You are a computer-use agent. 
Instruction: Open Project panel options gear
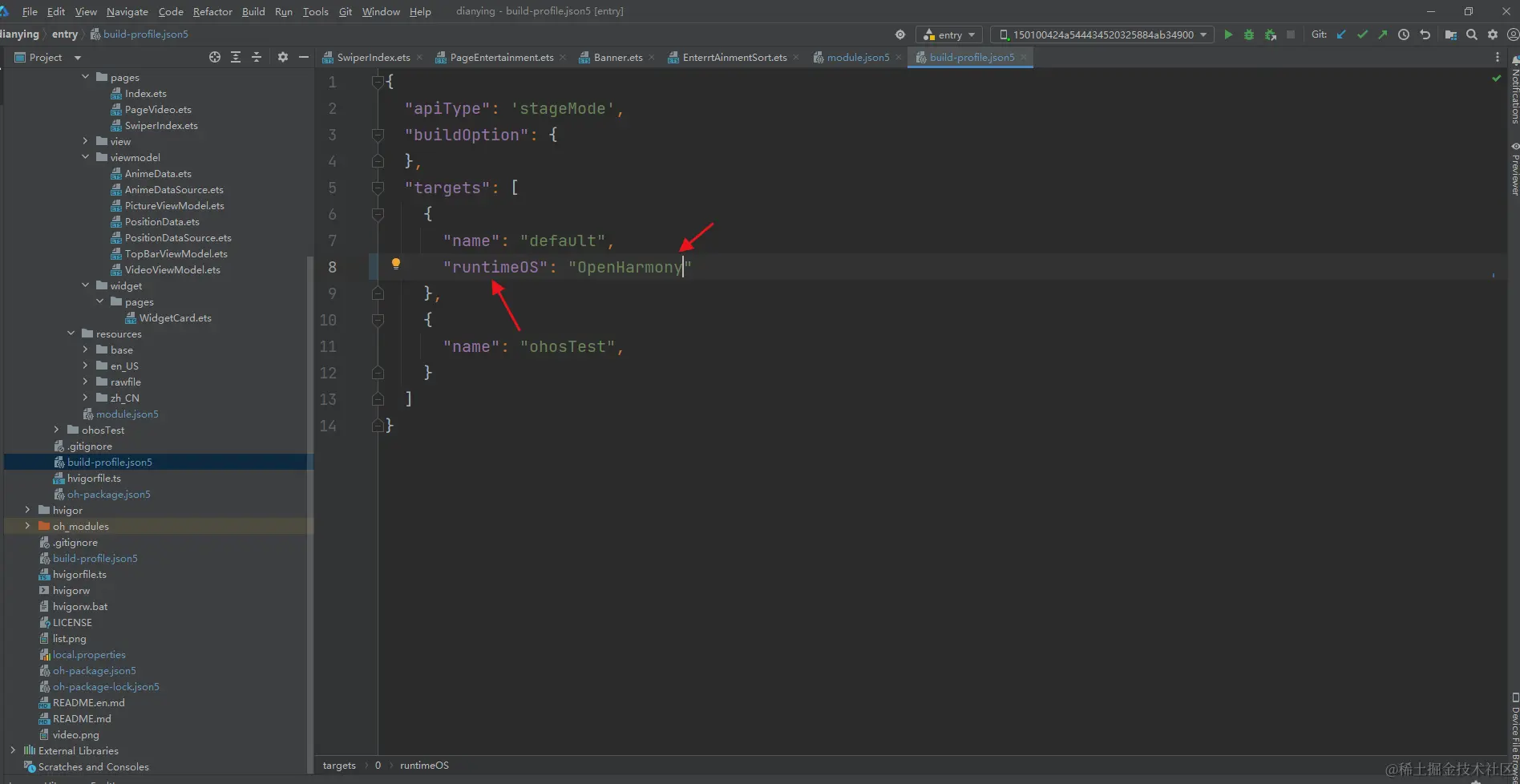click(282, 57)
